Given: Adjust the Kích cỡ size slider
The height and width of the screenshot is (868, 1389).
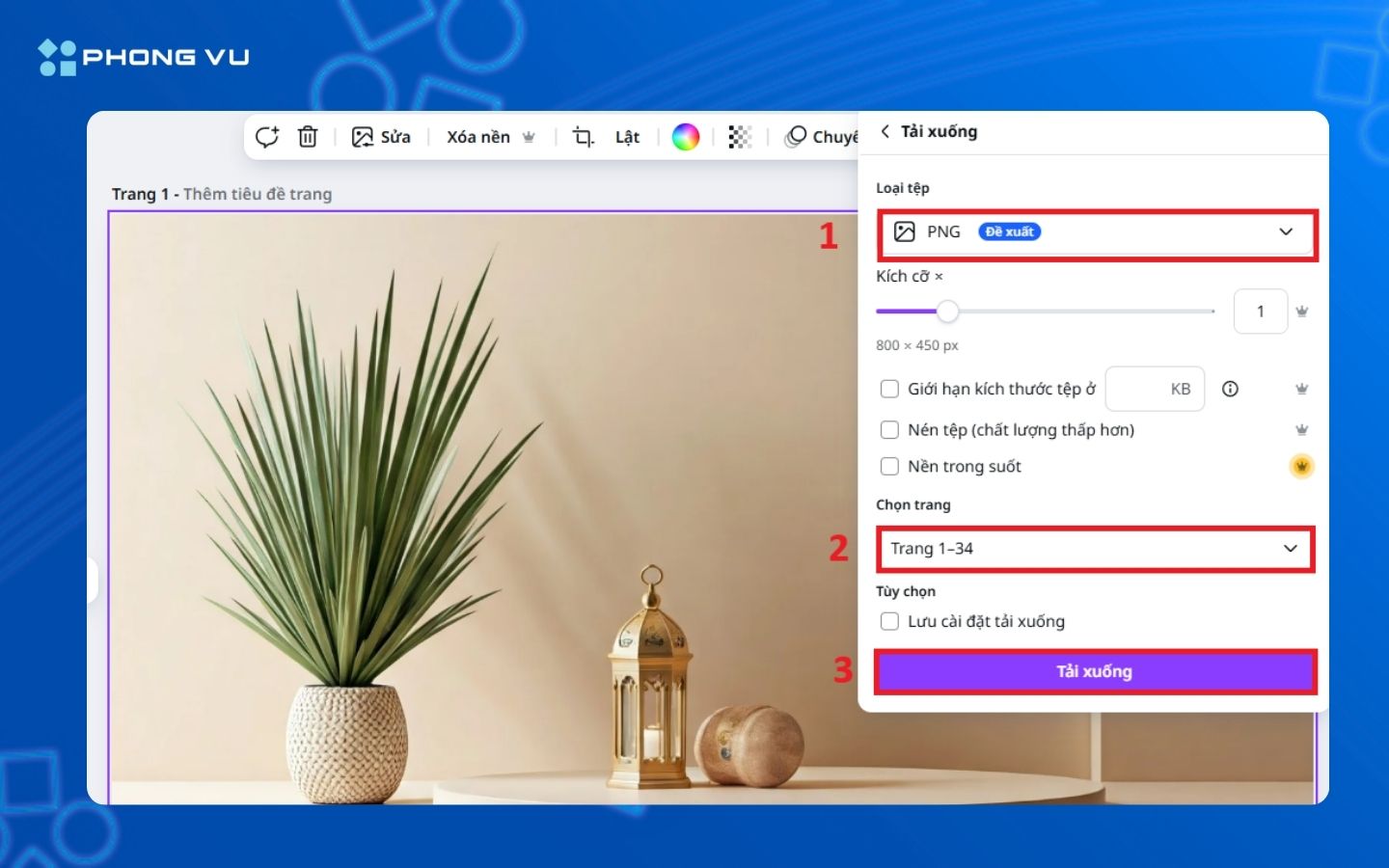Looking at the screenshot, I should click(x=947, y=312).
